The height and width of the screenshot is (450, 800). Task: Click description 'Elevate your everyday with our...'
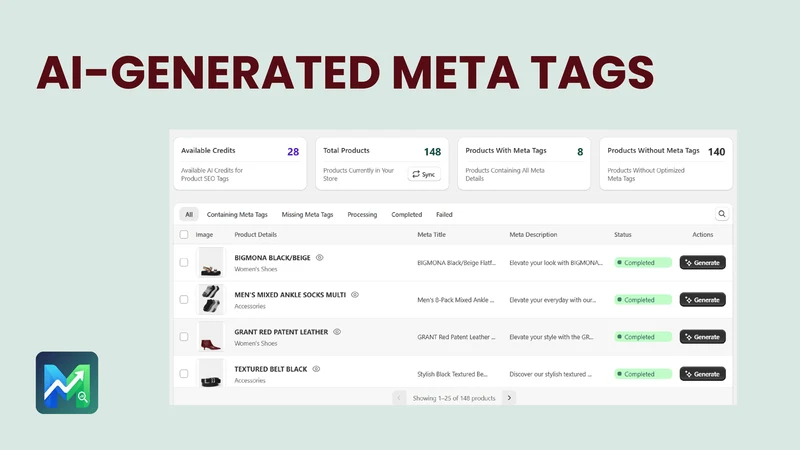553,299
